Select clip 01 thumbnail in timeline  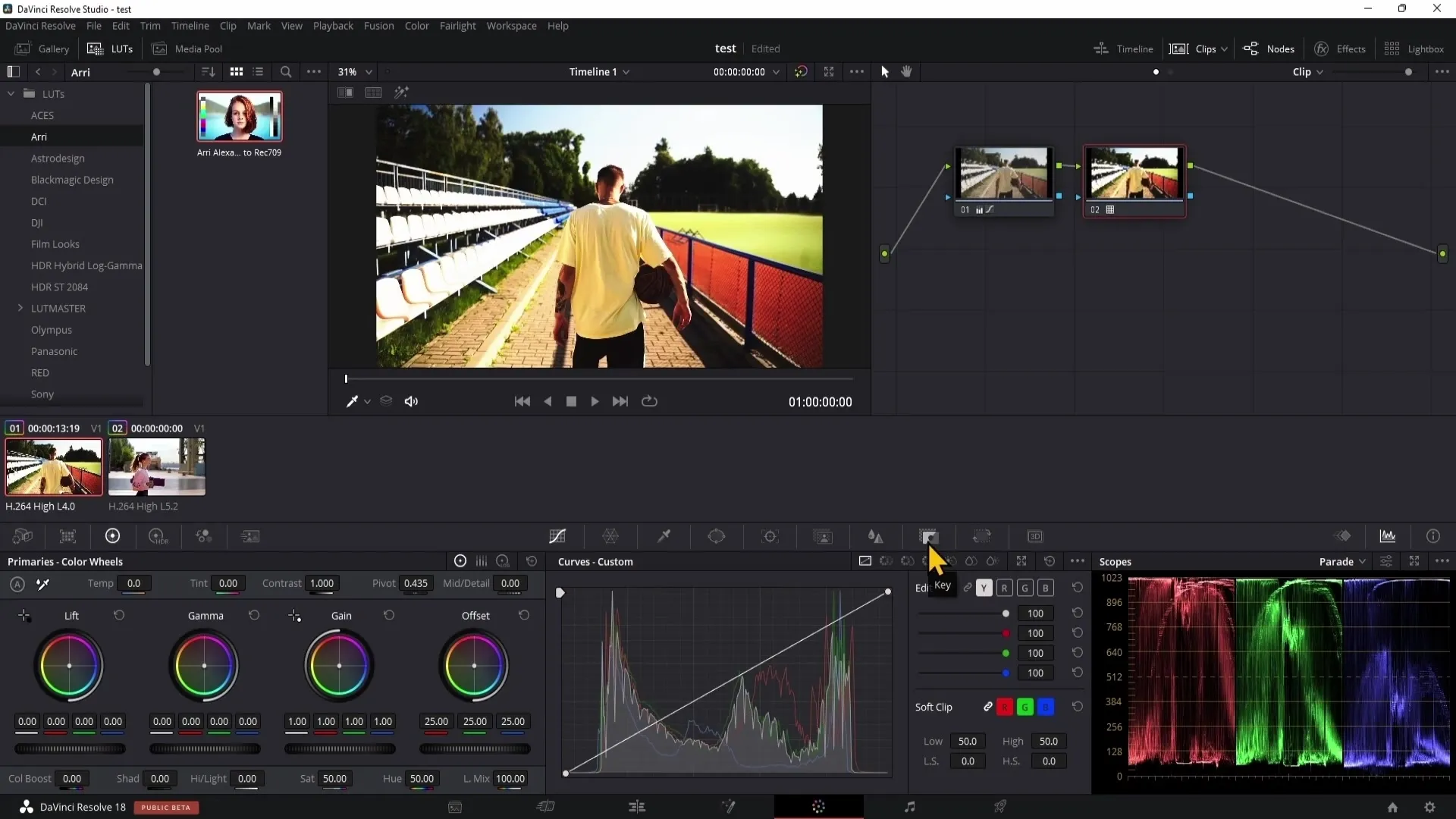(53, 467)
